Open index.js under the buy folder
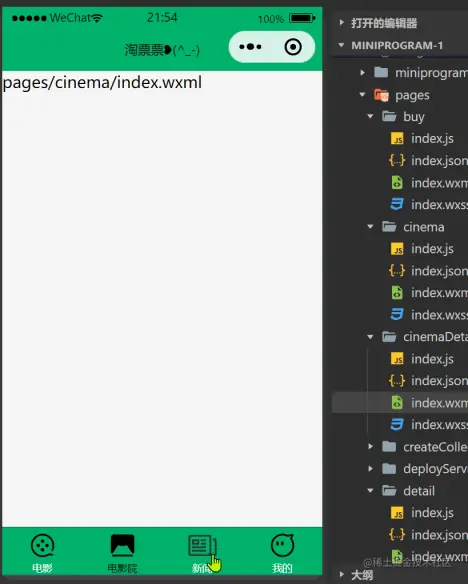Image resolution: width=468 pixels, height=584 pixels. 432,139
